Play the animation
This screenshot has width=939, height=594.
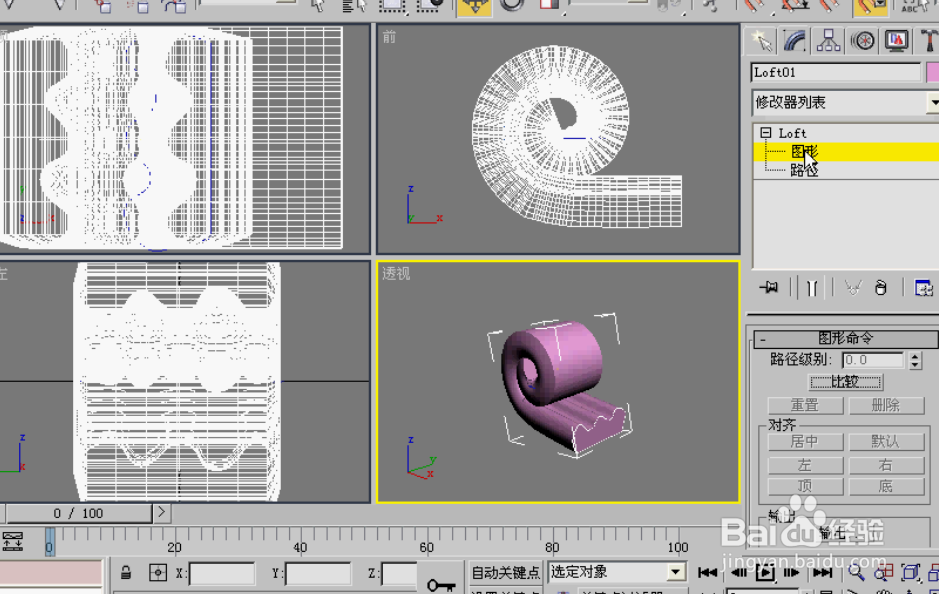coord(766,572)
